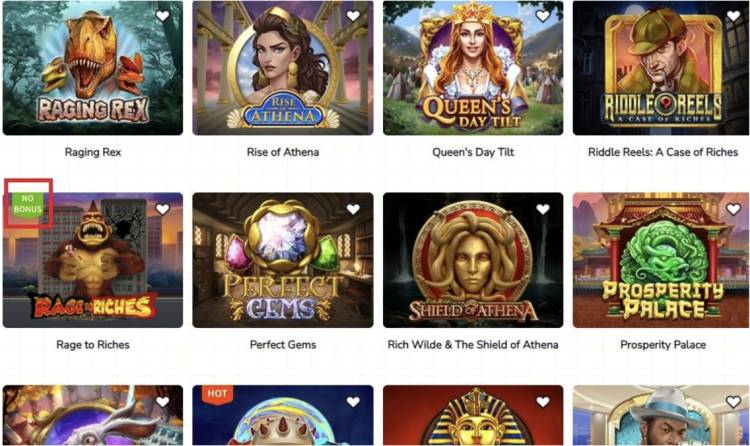Launch Queen's Day Tilt game image
The image size is (750, 446).
[x=473, y=67]
